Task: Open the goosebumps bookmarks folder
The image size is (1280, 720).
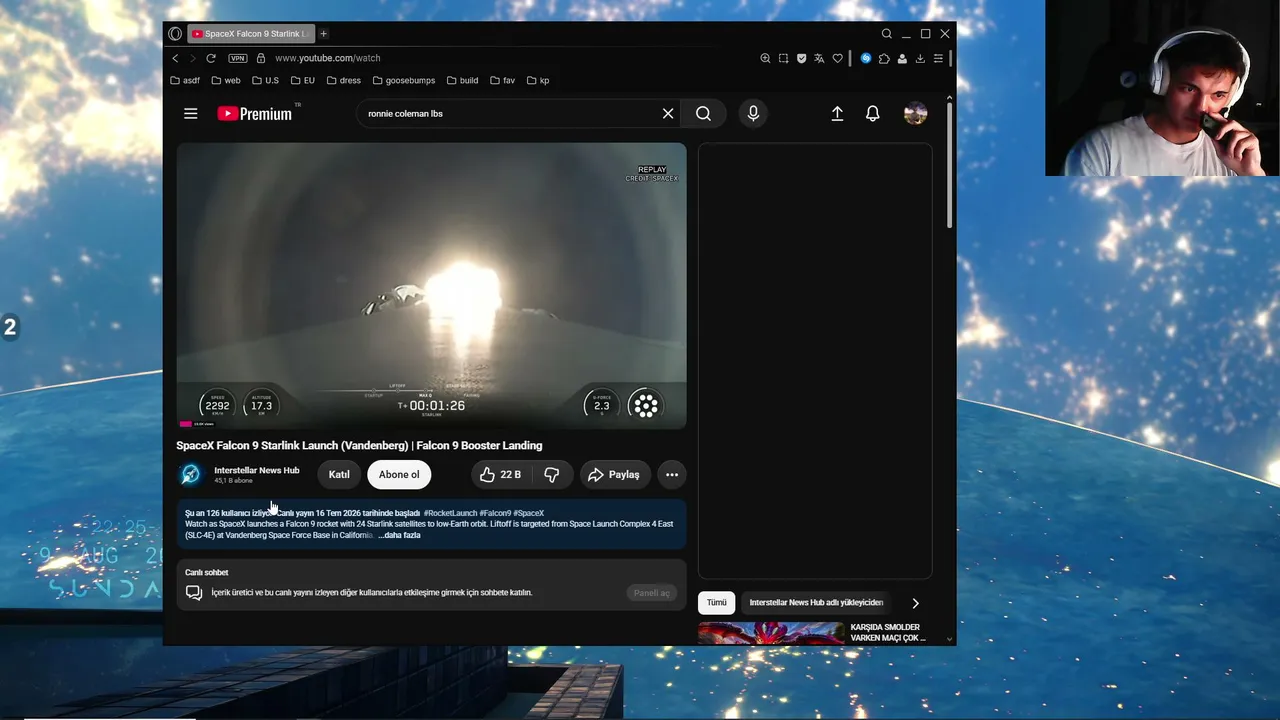Action: point(404,80)
